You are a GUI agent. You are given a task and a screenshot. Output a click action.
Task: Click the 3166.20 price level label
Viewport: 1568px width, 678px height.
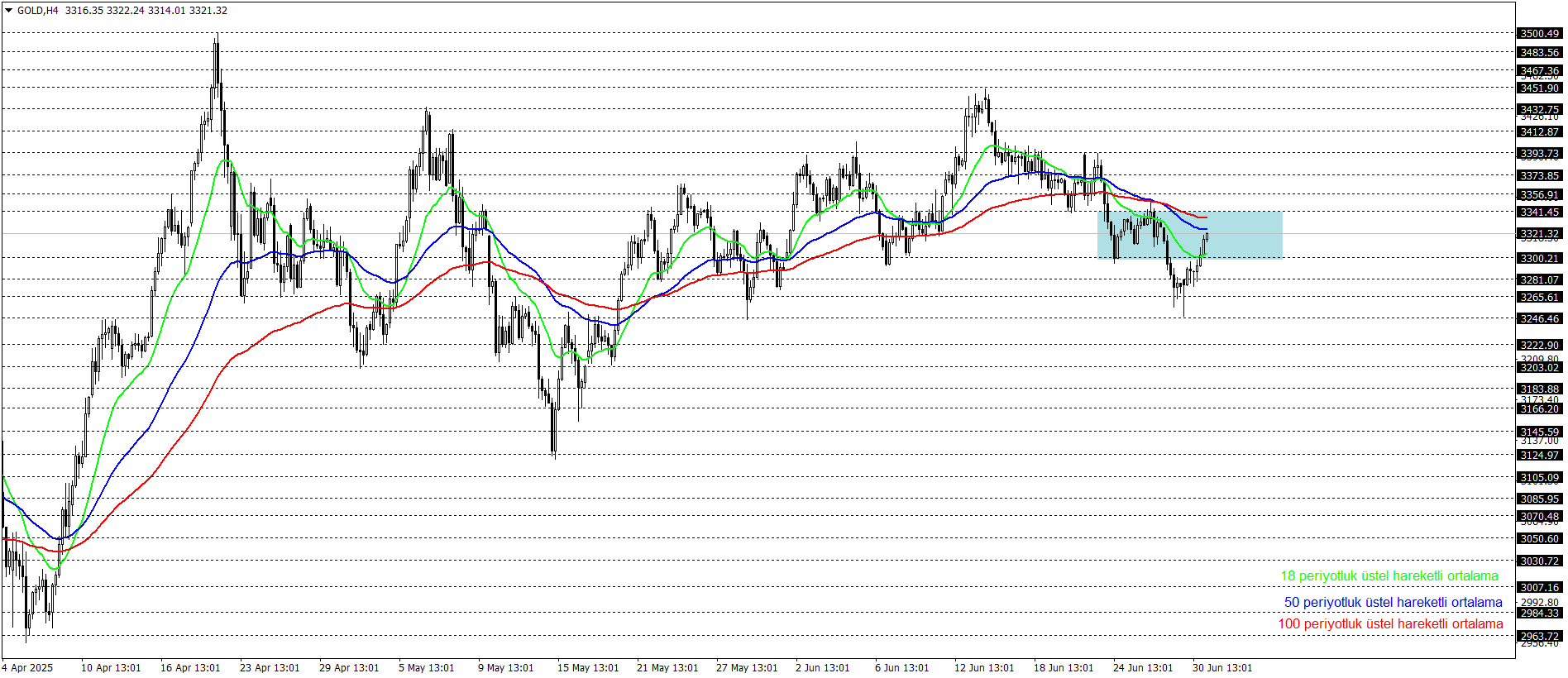coord(1540,409)
